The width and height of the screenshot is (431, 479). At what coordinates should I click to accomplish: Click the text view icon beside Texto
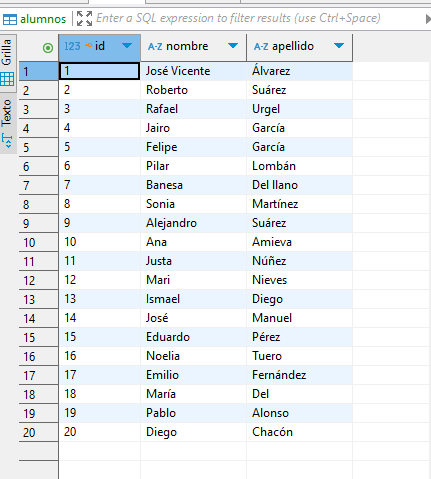pos(7,141)
